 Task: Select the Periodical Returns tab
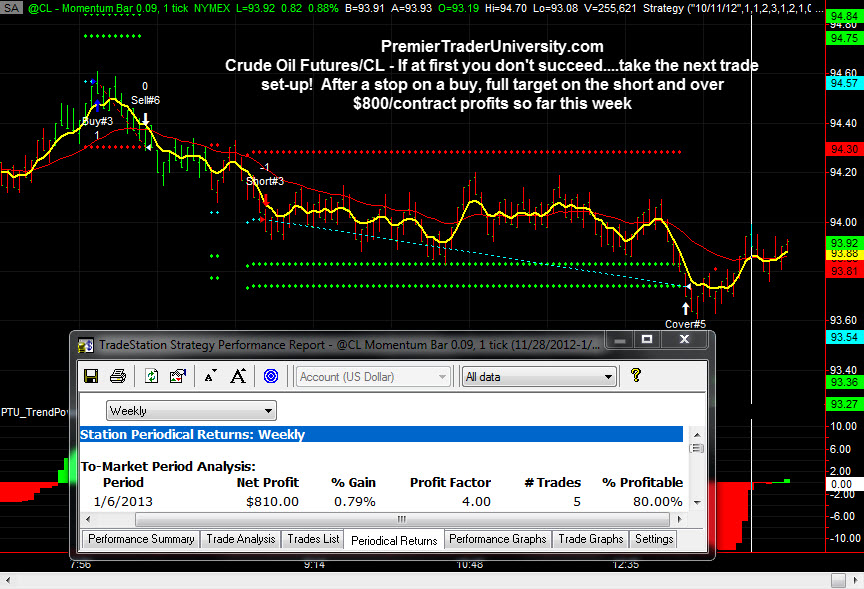coord(394,541)
